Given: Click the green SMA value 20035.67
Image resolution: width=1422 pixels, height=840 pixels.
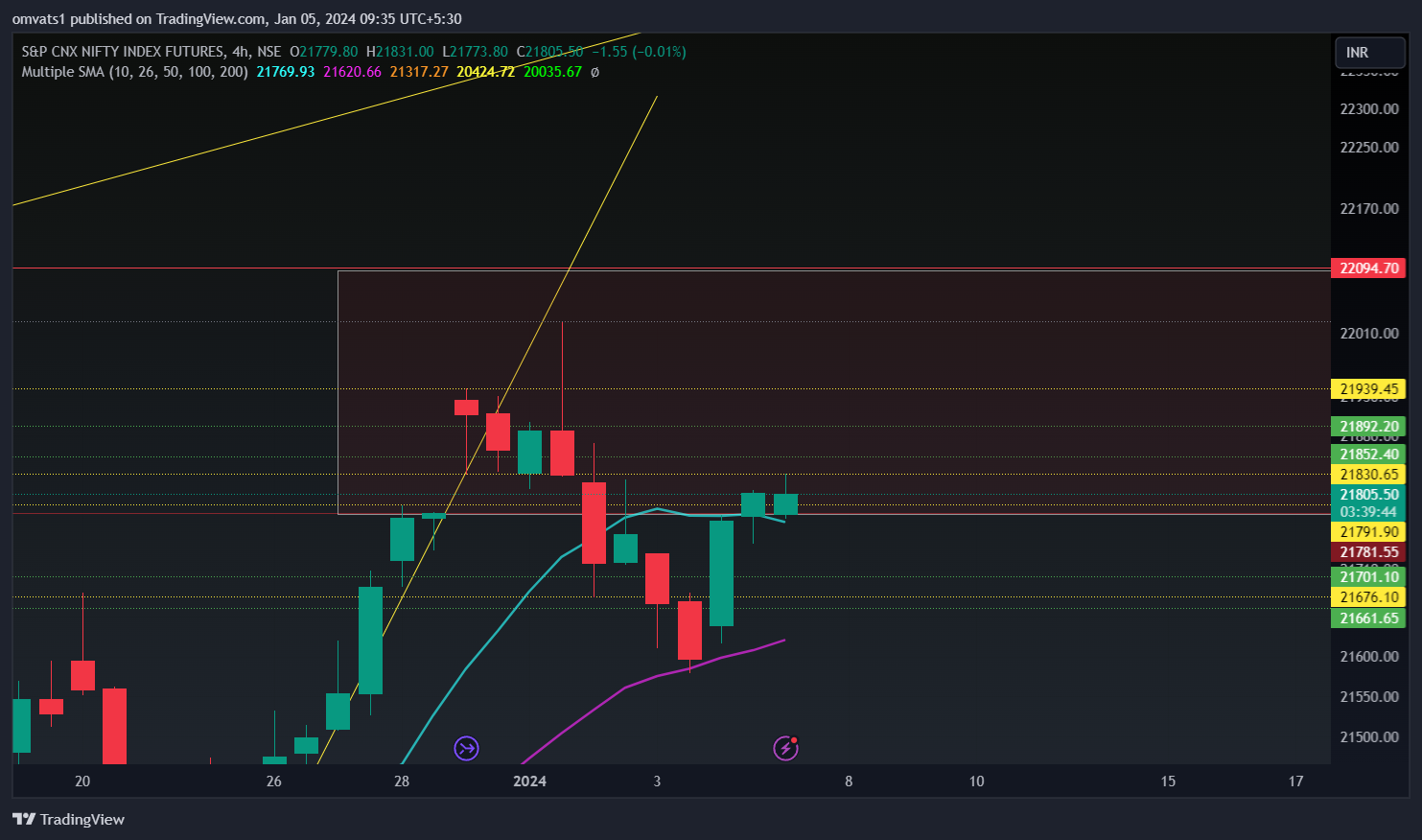Looking at the screenshot, I should [x=552, y=72].
